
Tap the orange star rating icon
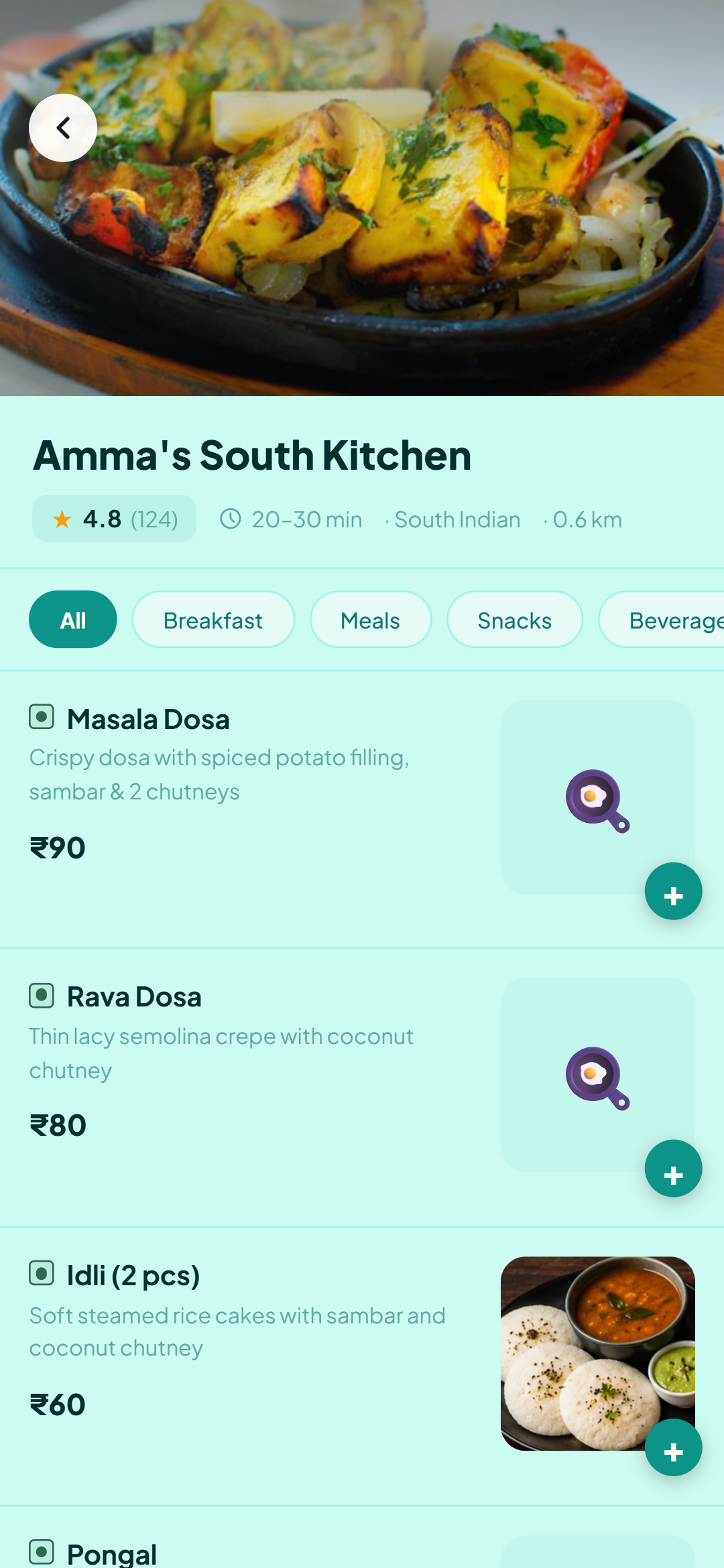point(62,519)
